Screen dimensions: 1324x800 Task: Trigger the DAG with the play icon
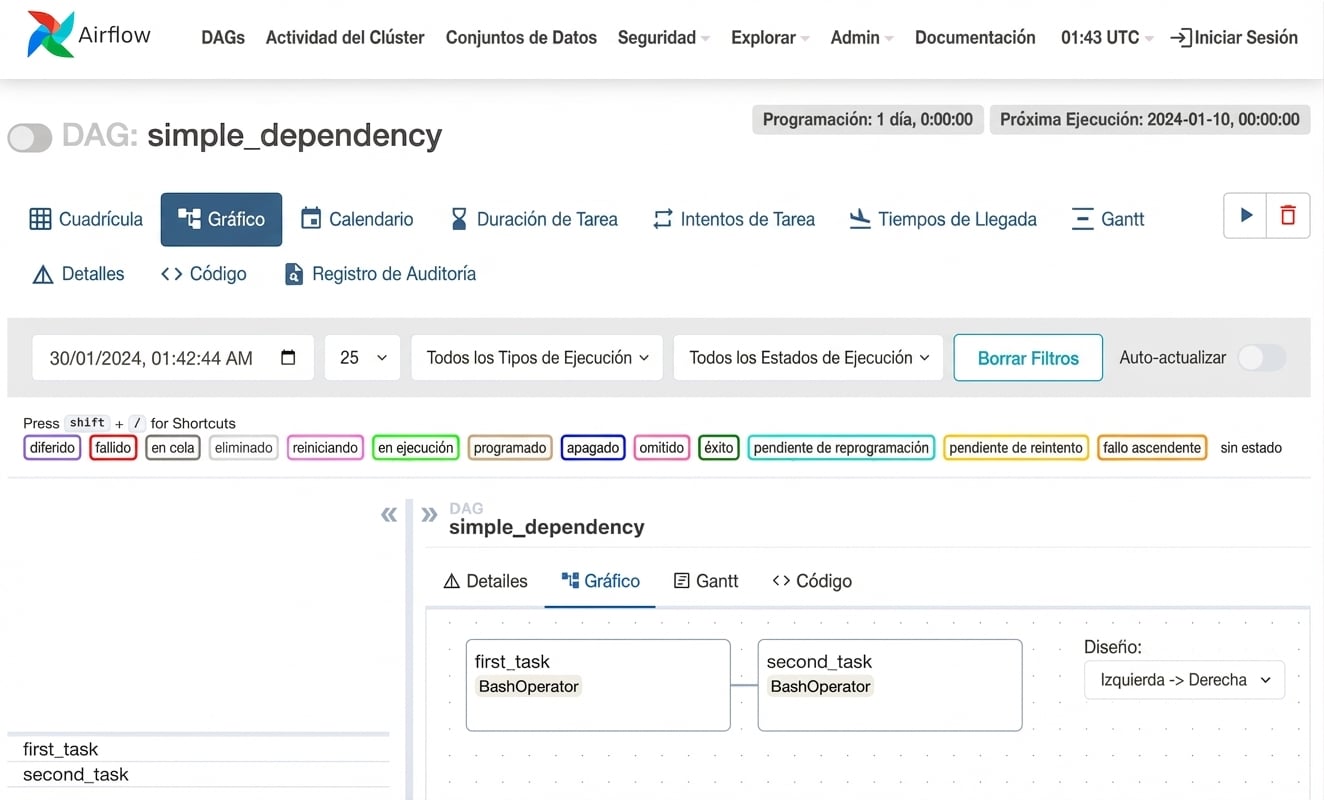1245,217
